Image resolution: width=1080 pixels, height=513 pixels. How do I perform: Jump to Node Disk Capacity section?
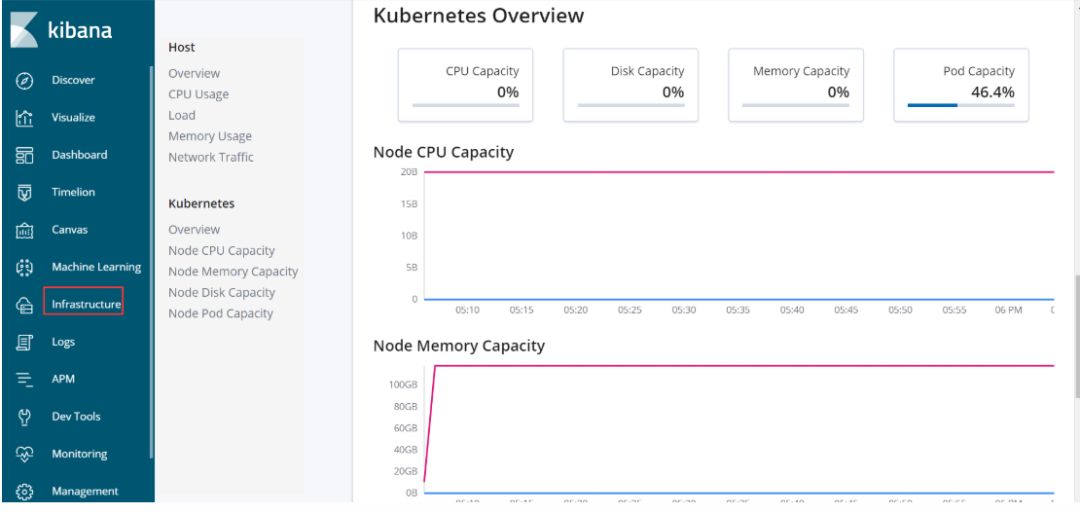tap(222, 293)
